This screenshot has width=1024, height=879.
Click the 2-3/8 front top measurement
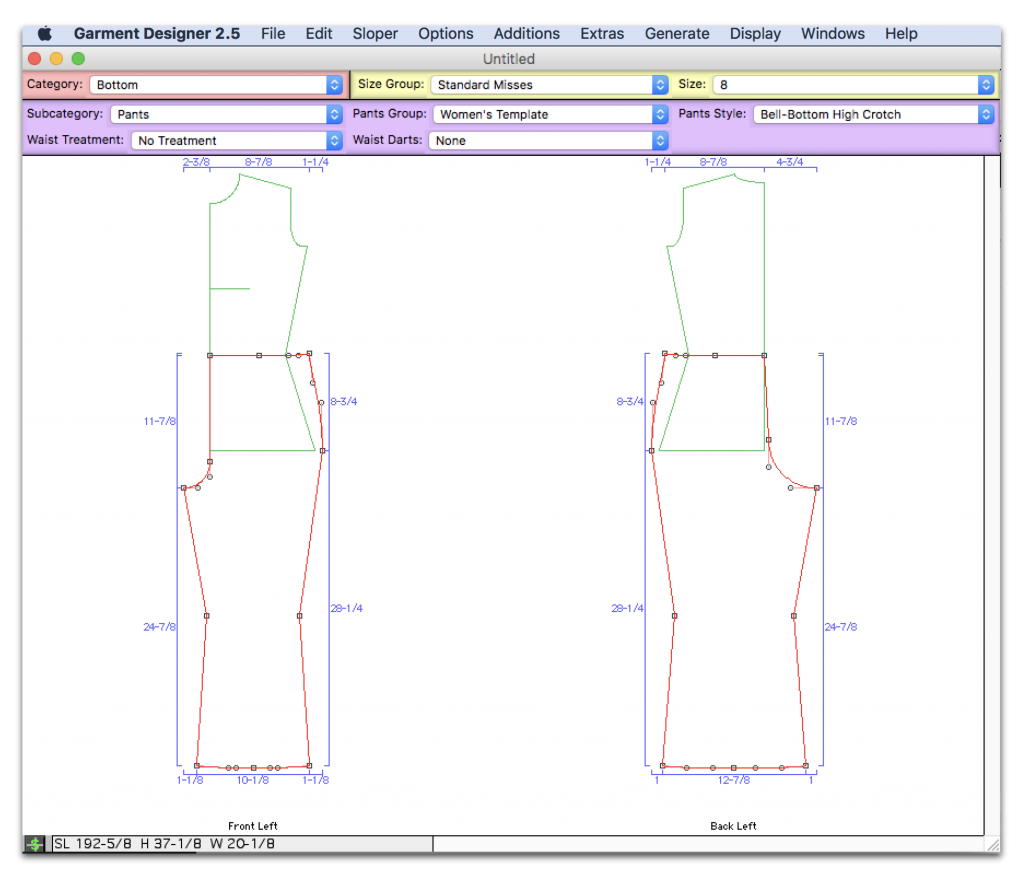196,161
